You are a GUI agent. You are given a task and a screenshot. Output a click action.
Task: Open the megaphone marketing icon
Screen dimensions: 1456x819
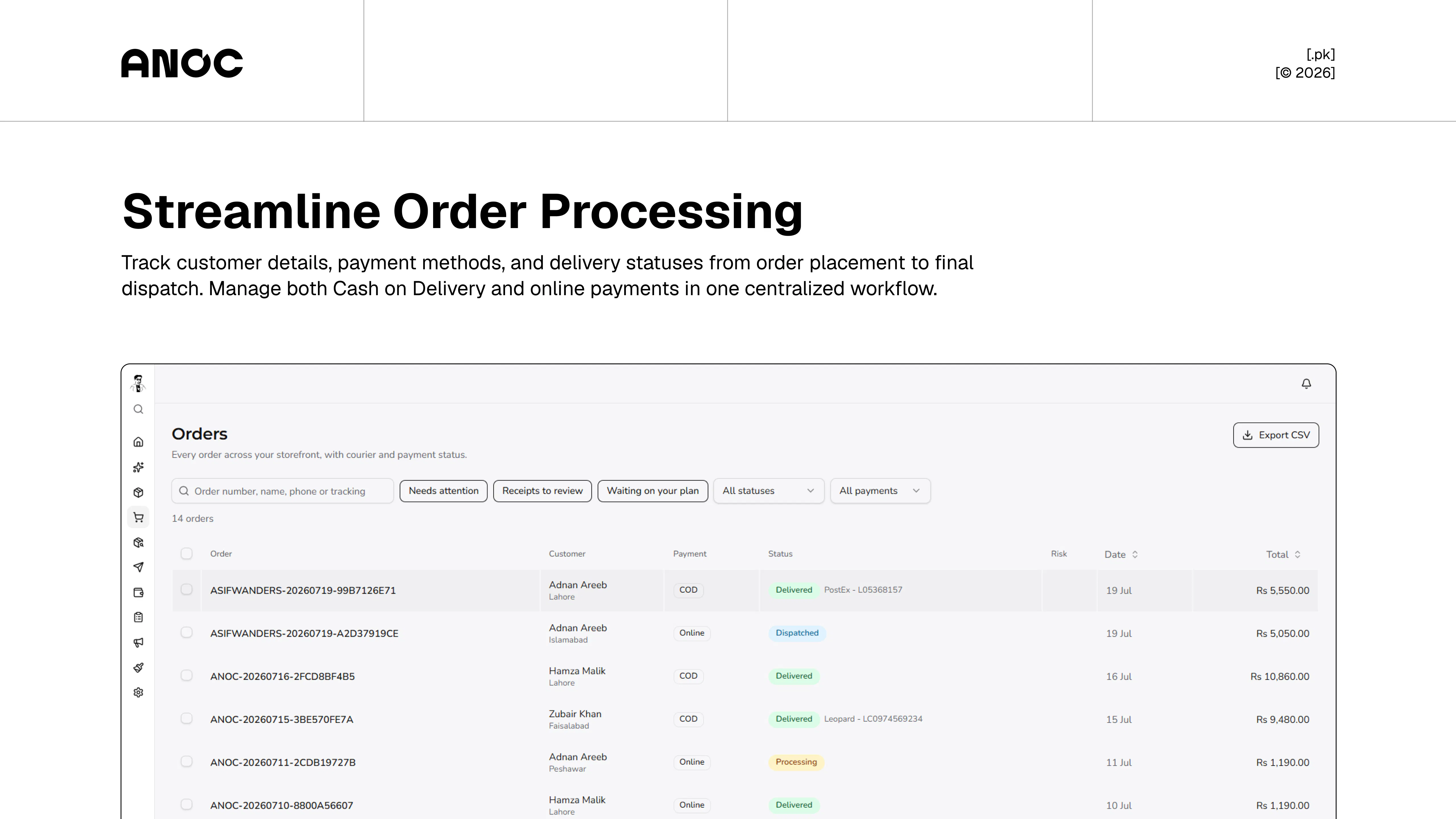[x=138, y=642]
